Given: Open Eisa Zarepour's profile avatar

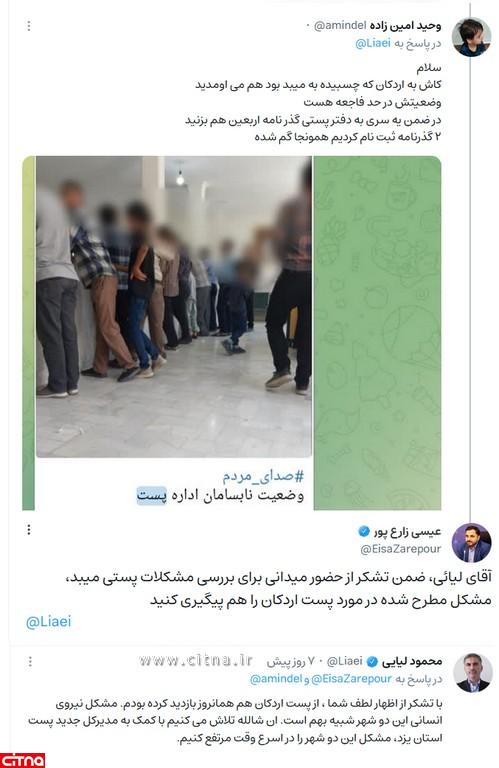Looking at the screenshot, I should [x=472, y=543].
